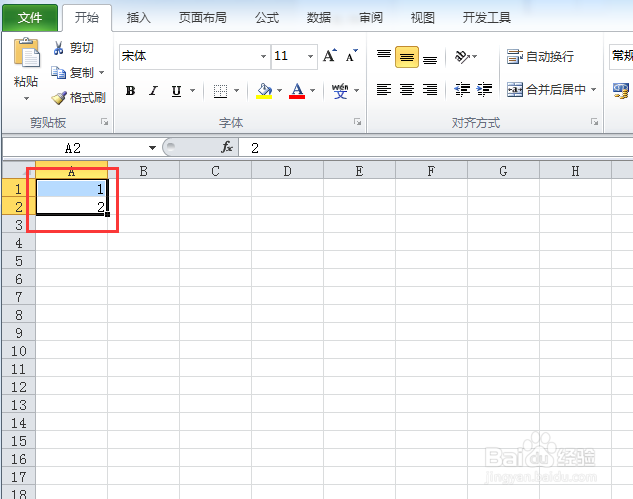633x499 pixels.
Task: Click the fx insert function icon
Action: pos(227,147)
